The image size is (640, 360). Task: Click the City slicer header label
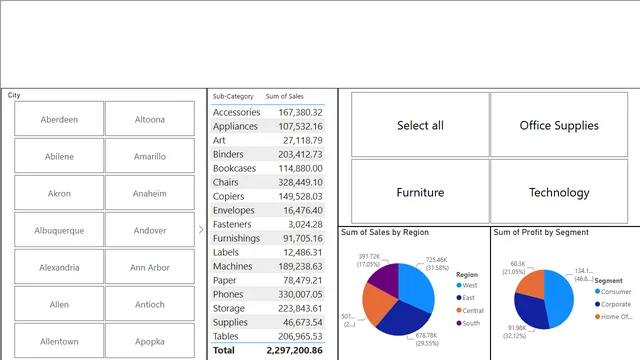pos(14,95)
